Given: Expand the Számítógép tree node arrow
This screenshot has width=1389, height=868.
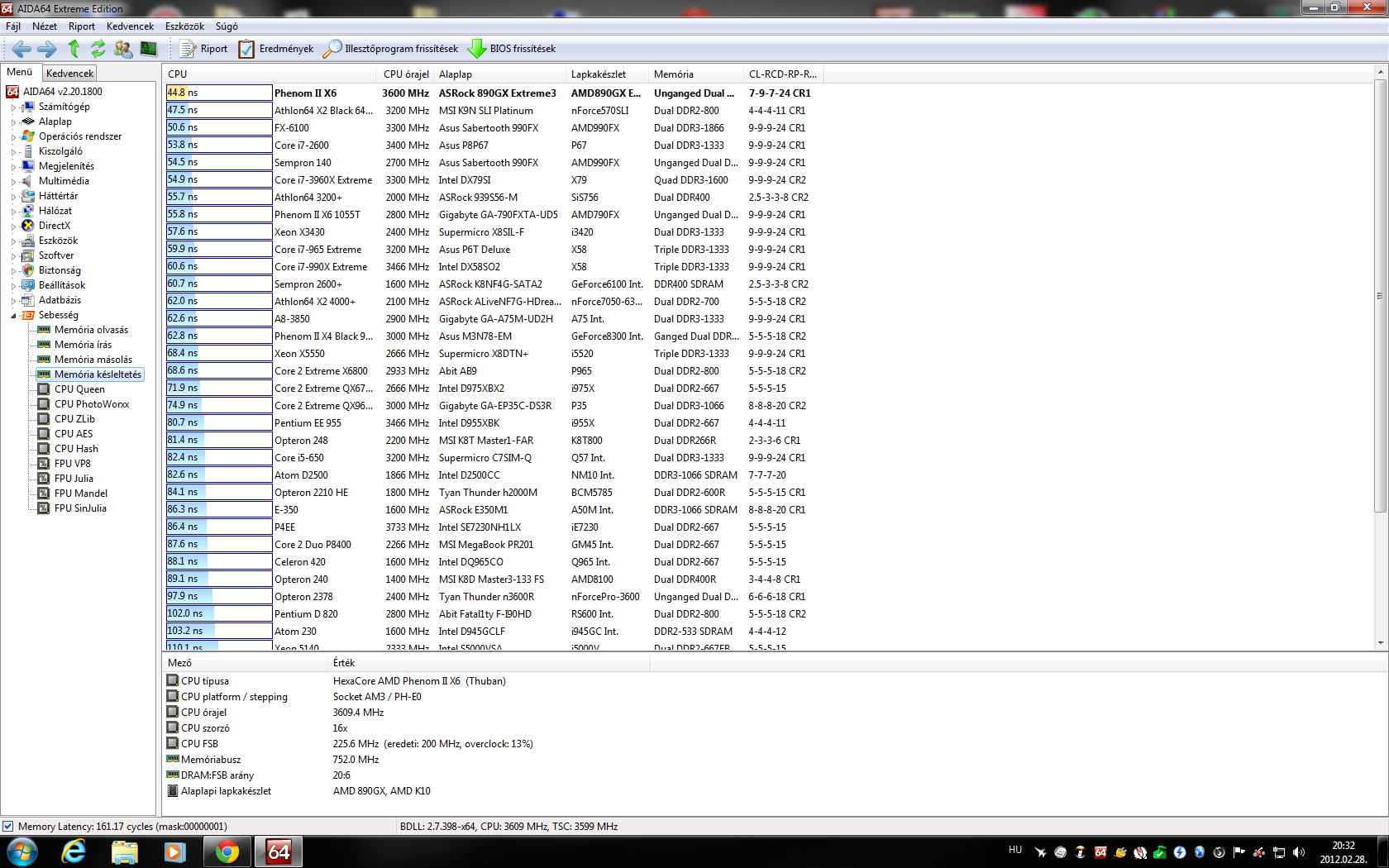Looking at the screenshot, I should [13, 107].
